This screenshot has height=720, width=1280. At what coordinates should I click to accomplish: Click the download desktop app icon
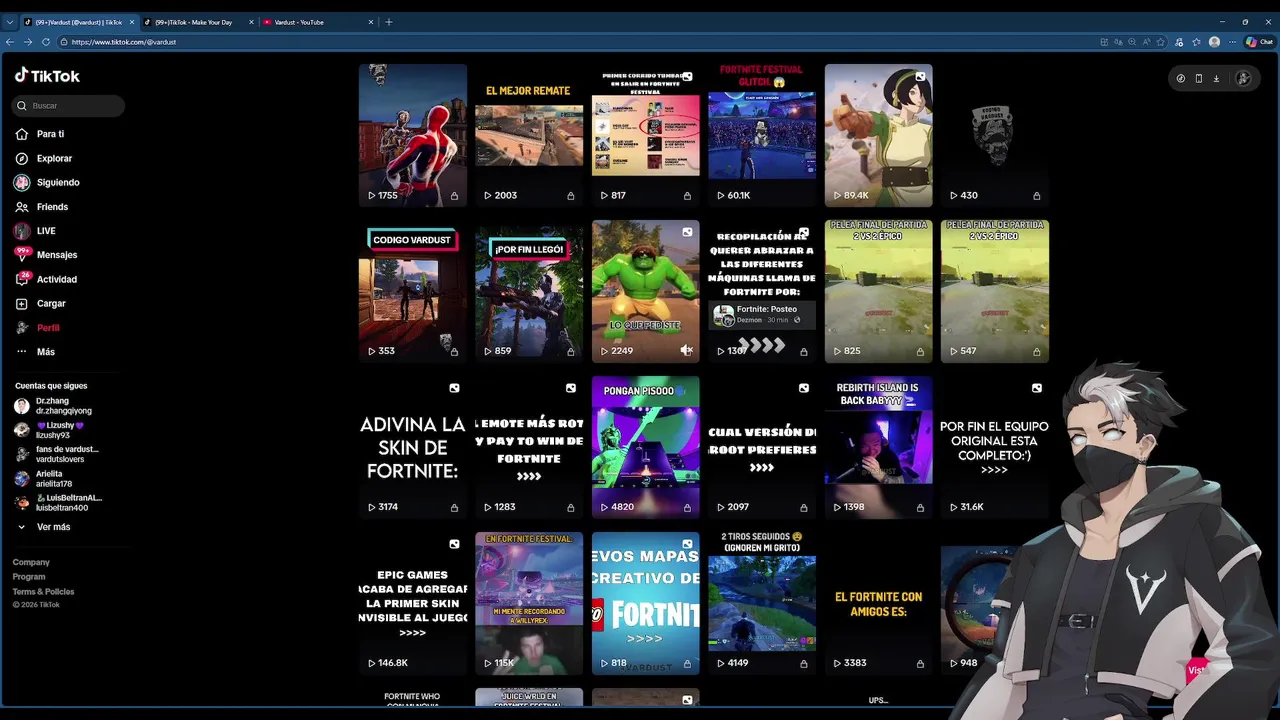point(1216,78)
